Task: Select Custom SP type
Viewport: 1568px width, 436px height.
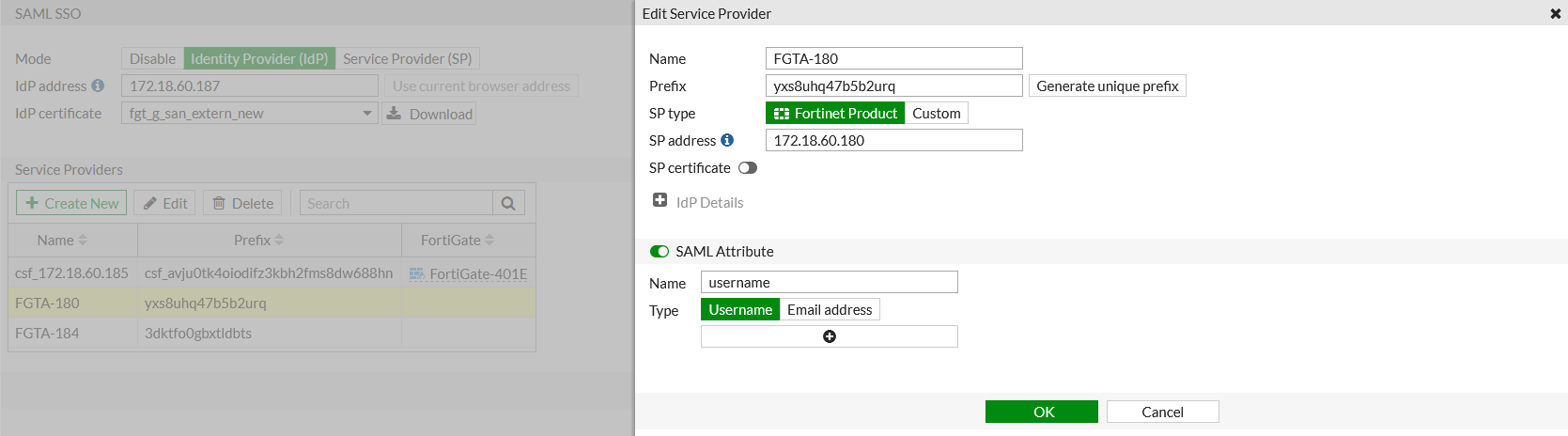Action: tap(936, 114)
